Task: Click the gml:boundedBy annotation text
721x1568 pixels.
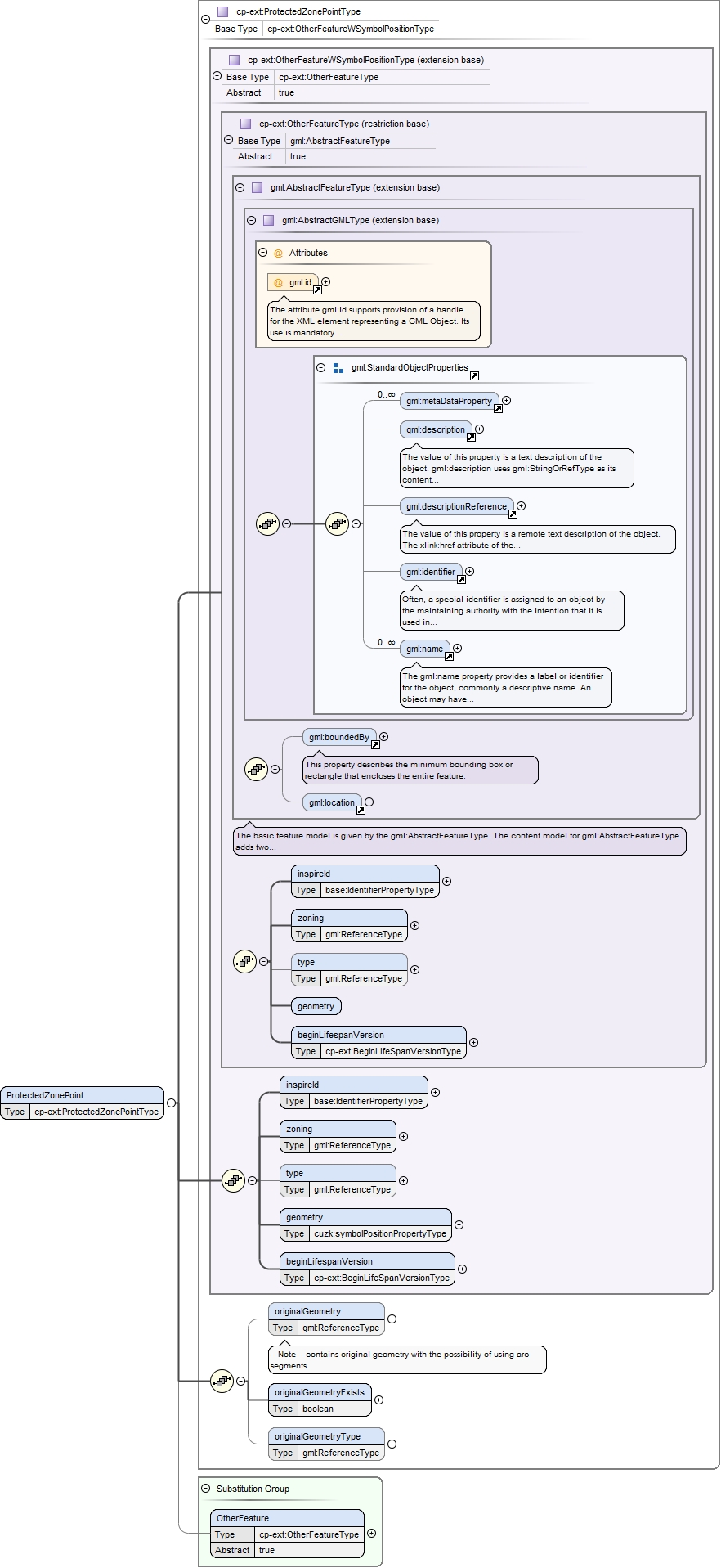Action: click(420, 770)
